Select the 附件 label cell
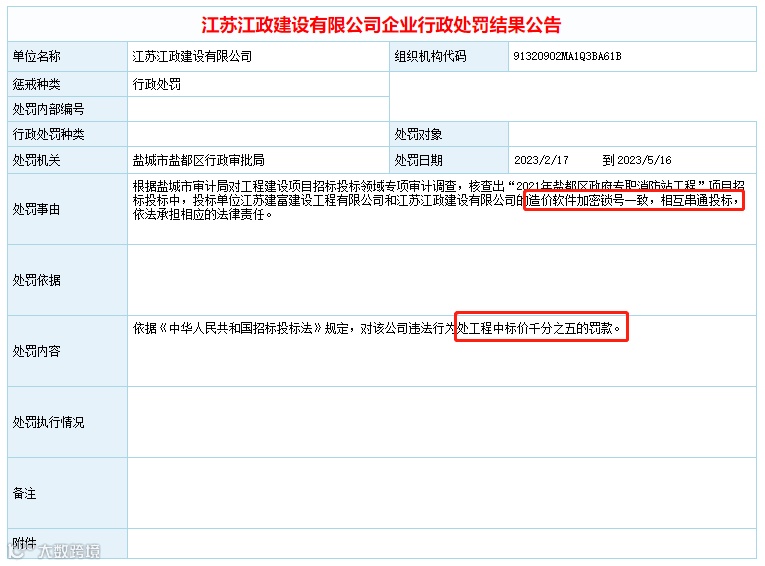This screenshot has height=566, width=765. tap(67, 544)
